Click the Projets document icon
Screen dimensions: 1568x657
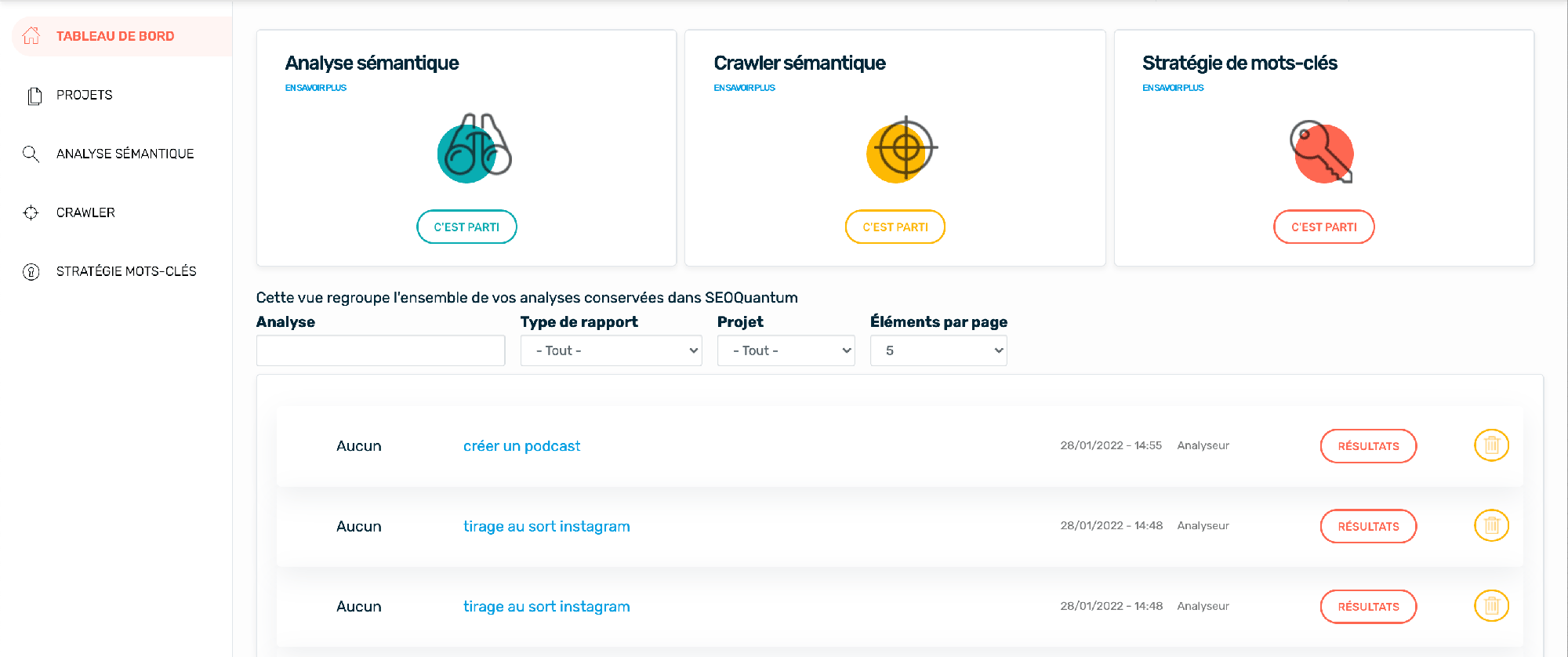point(34,96)
